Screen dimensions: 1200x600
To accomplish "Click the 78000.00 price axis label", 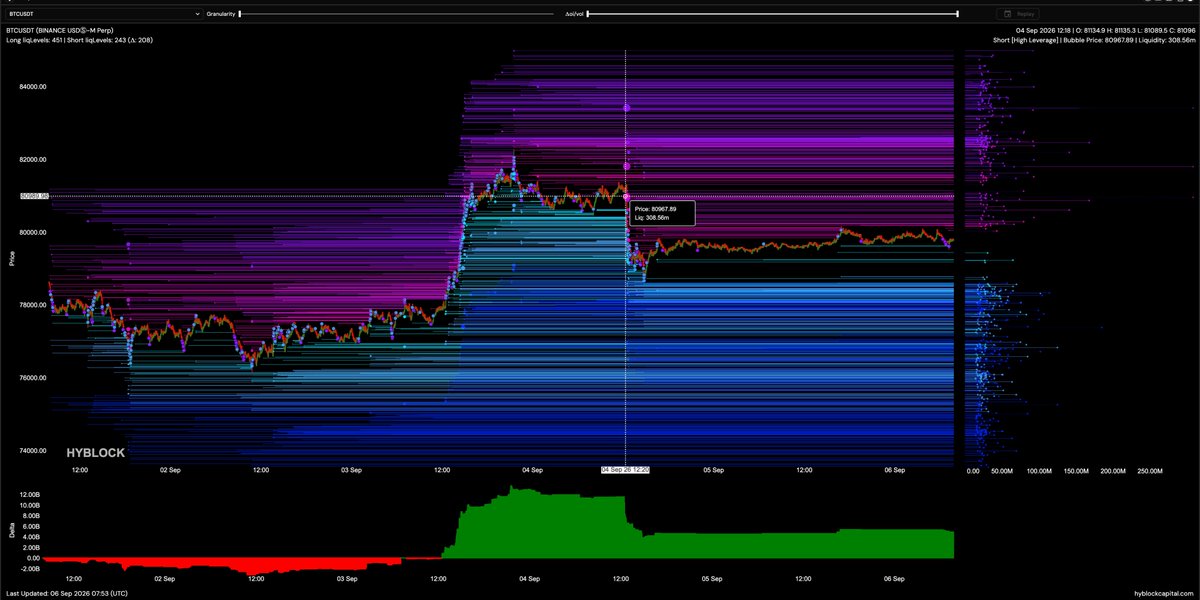I will (33, 305).
